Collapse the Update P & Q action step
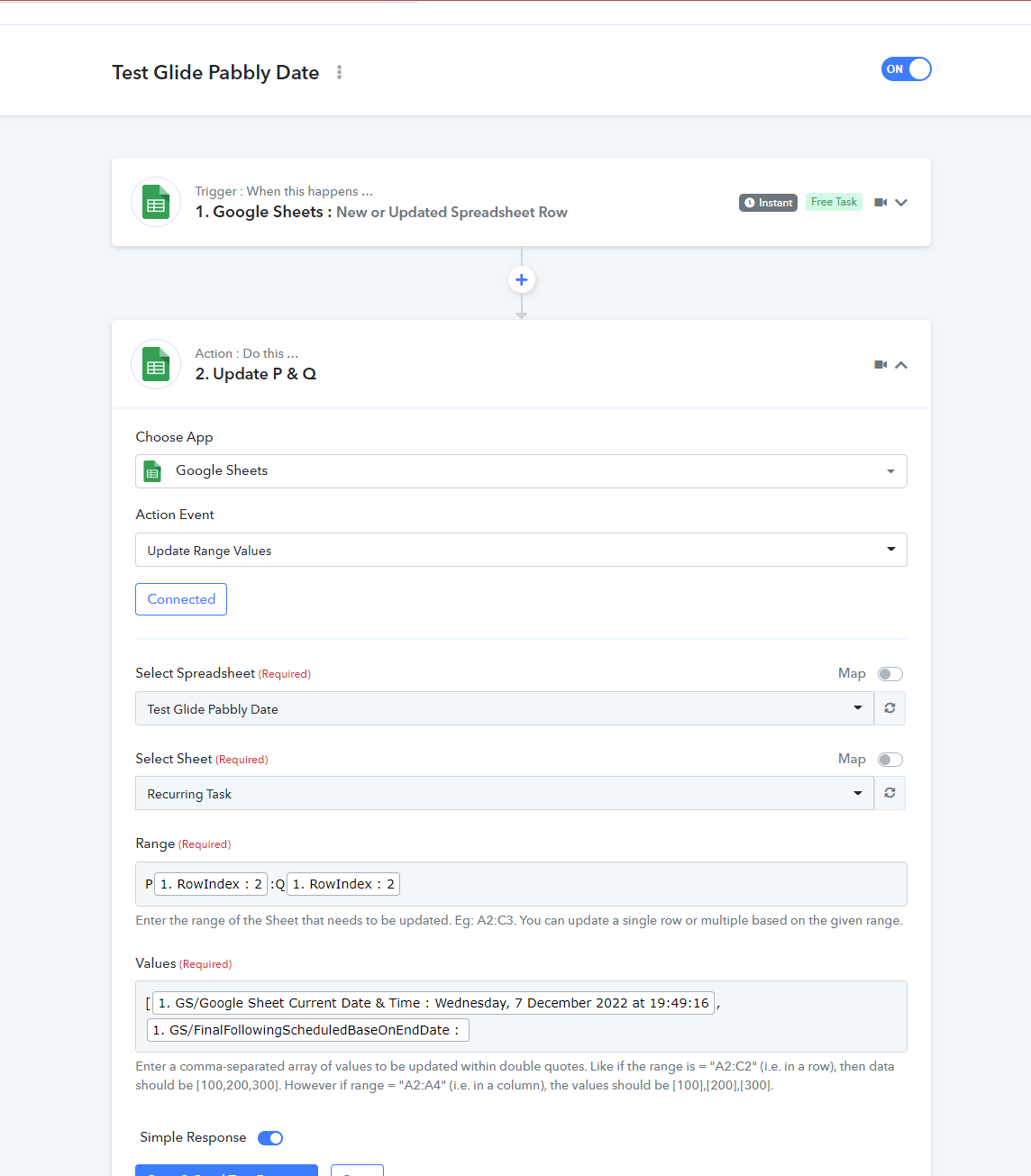 pyautogui.click(x=901, y=365)
